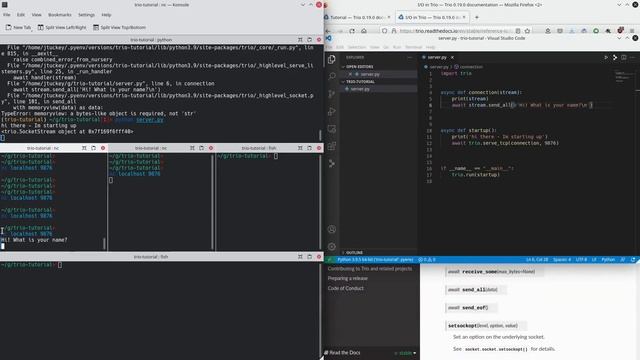Screen dimensions: 640x360
Task: Open Explorer panel more actions ellipsis
Action: point(410,58)
